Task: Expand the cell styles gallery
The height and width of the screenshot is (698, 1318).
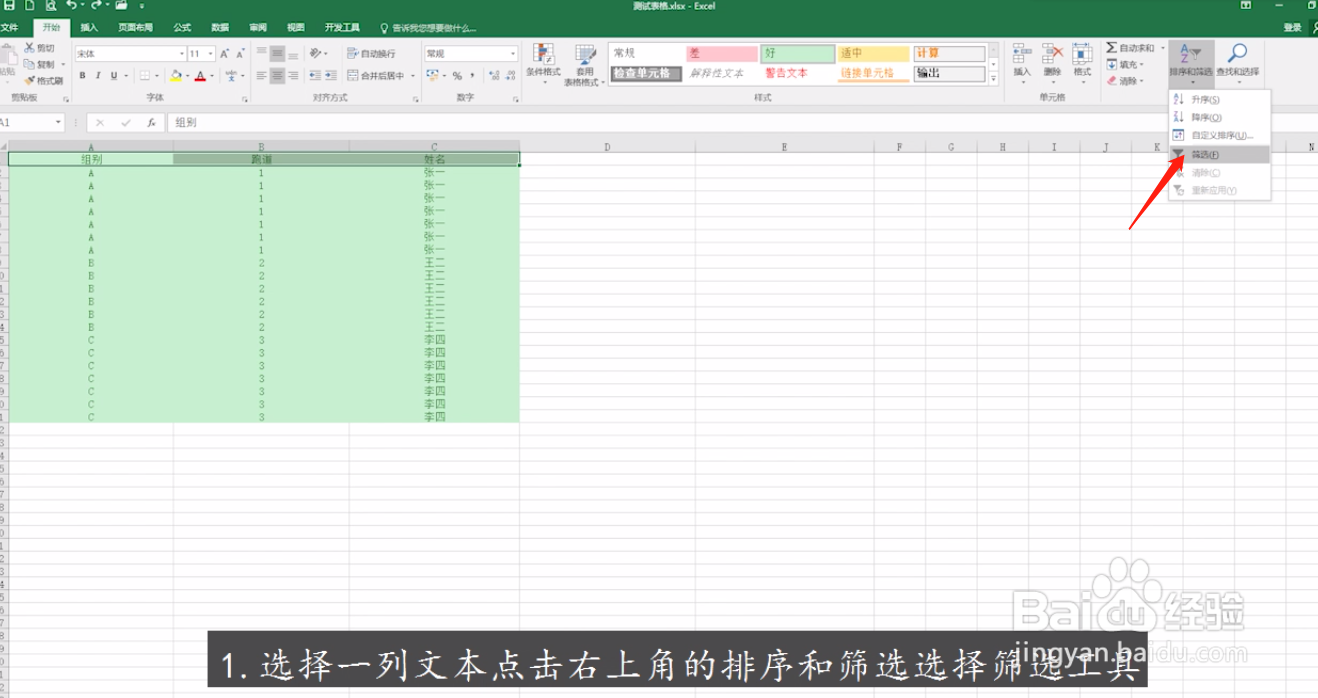Action: [x=993, y=78]
